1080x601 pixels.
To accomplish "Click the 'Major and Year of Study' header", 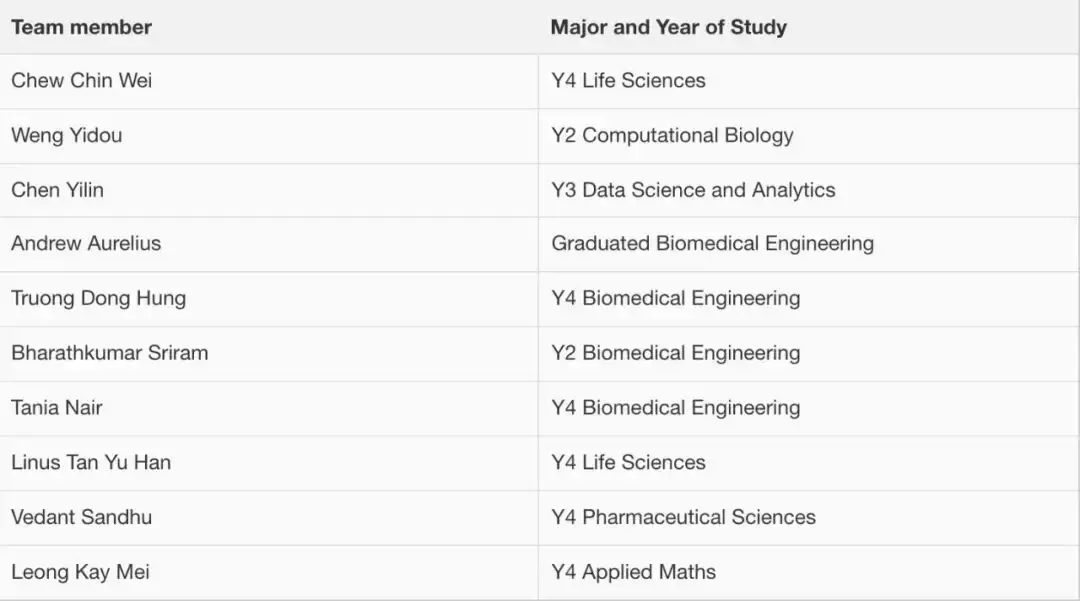I will [x=668, y=27].
